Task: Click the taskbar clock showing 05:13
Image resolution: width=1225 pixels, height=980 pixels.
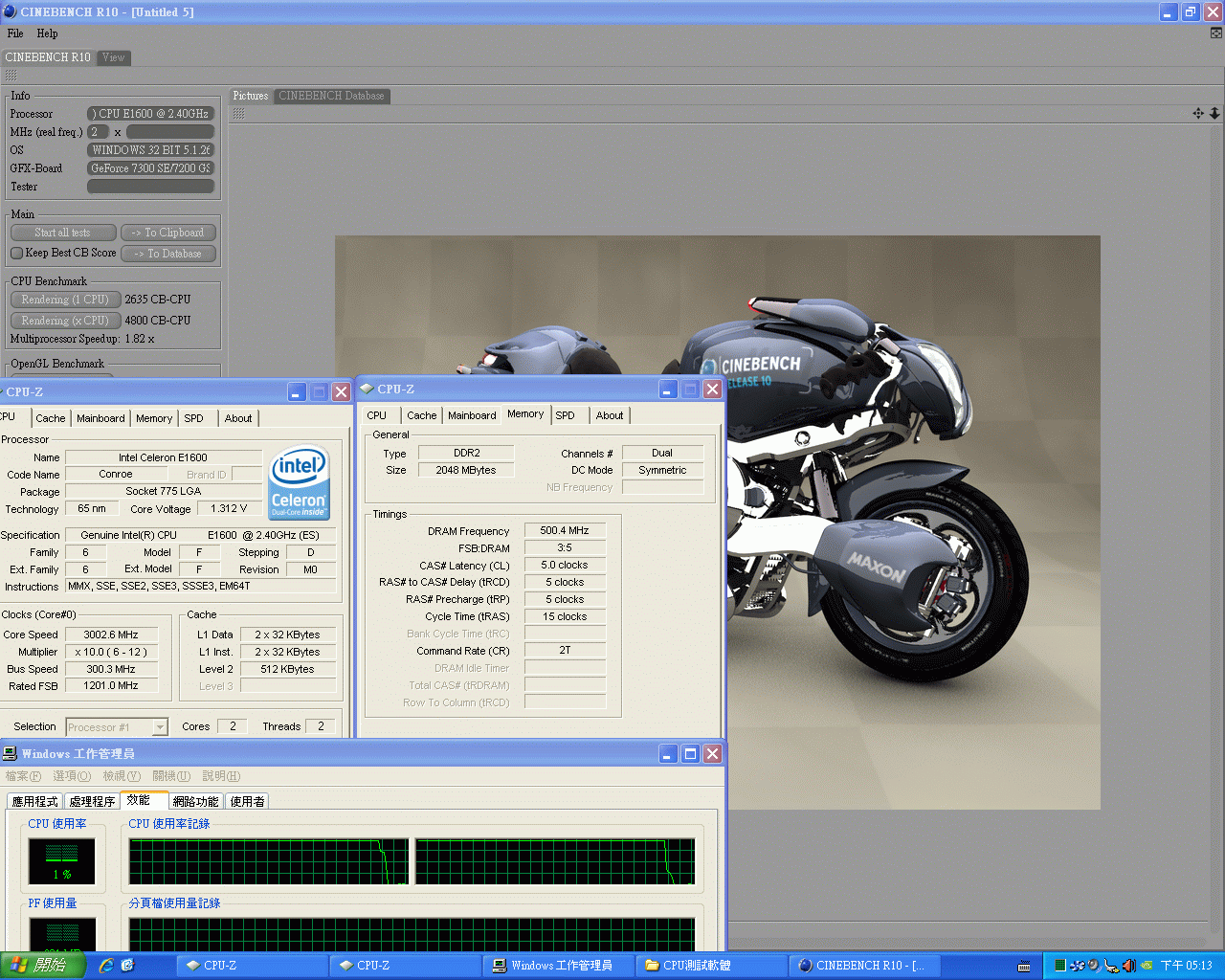Action: [1187, 966]
